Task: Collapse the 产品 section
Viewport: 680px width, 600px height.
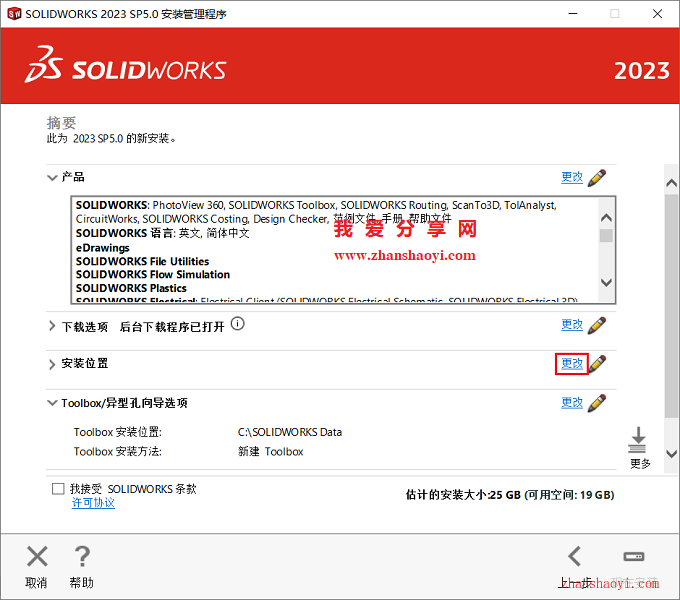Action: tap(52, 178)
